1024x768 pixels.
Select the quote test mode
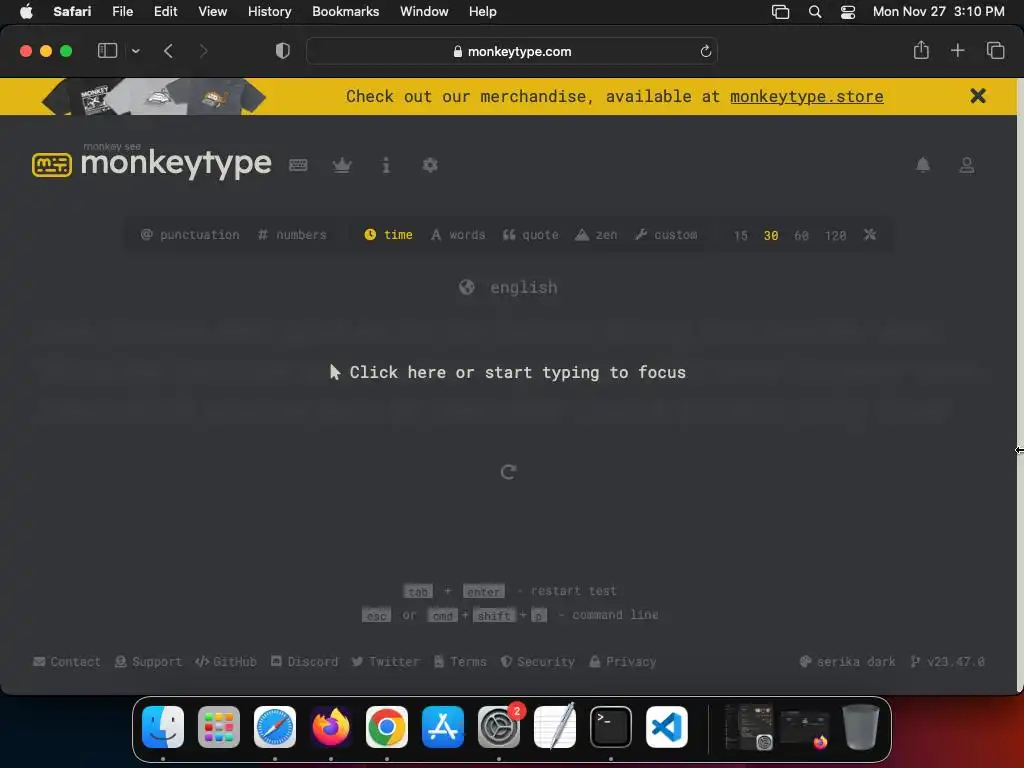530,234
